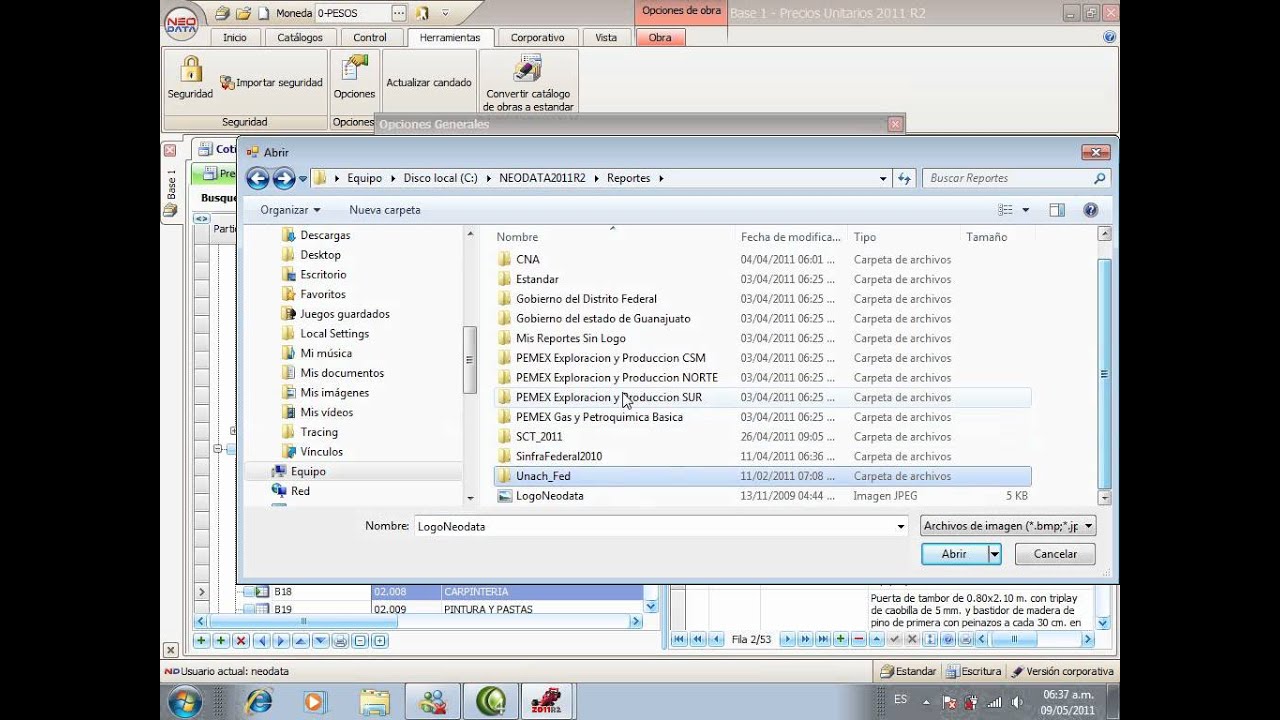Toggle the preview pane in Abrir dialog
Viewport: 1280px width, 720px height.
coord(1057,210)
